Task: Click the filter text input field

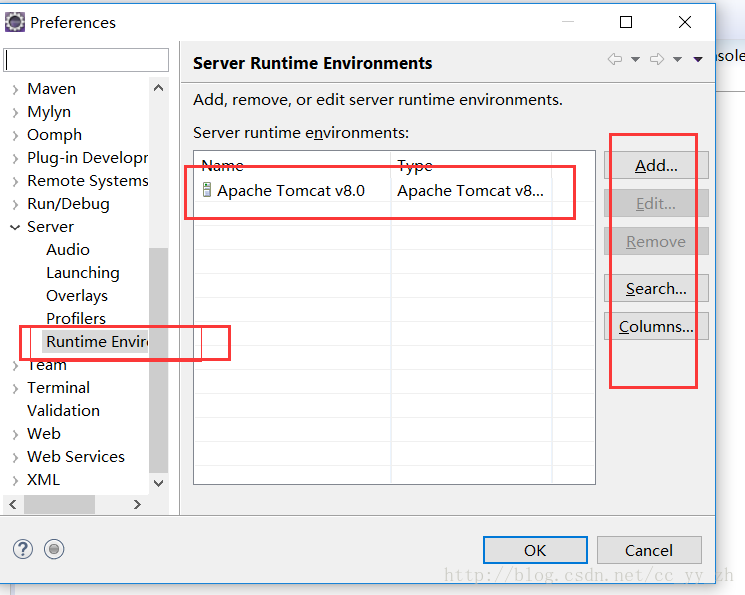Action: point(86,60)
